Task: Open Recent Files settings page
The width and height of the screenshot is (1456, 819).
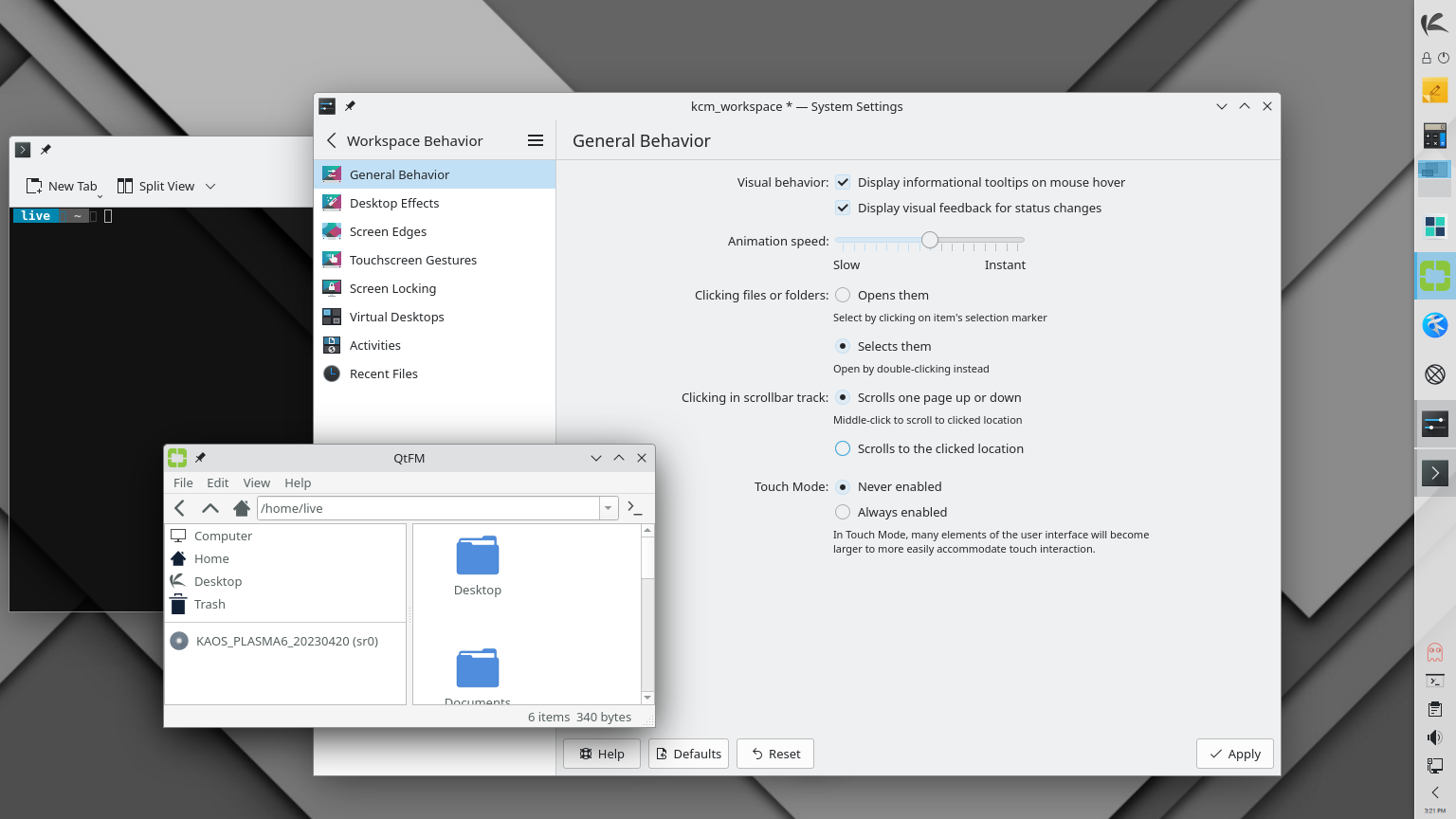Action: pyautogui.click(x=434, y=373)
